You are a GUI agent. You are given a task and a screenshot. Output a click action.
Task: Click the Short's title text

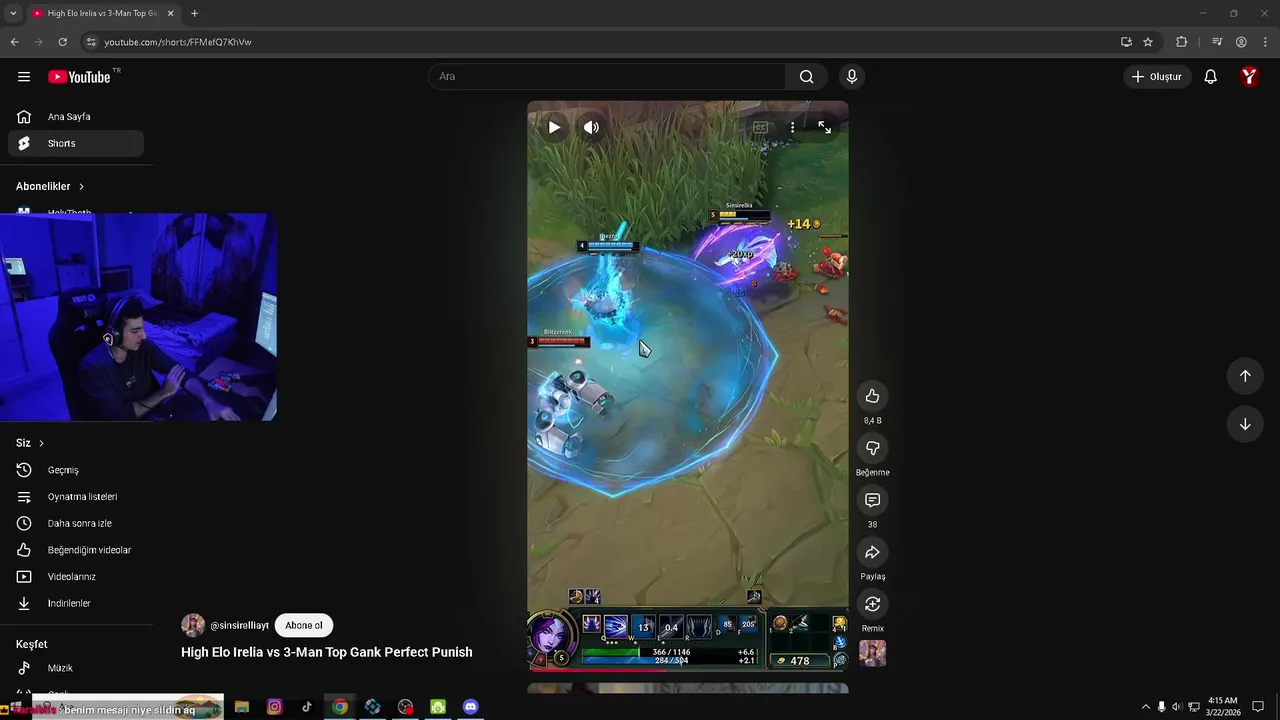pyautogui.click(x=326, y=652)
